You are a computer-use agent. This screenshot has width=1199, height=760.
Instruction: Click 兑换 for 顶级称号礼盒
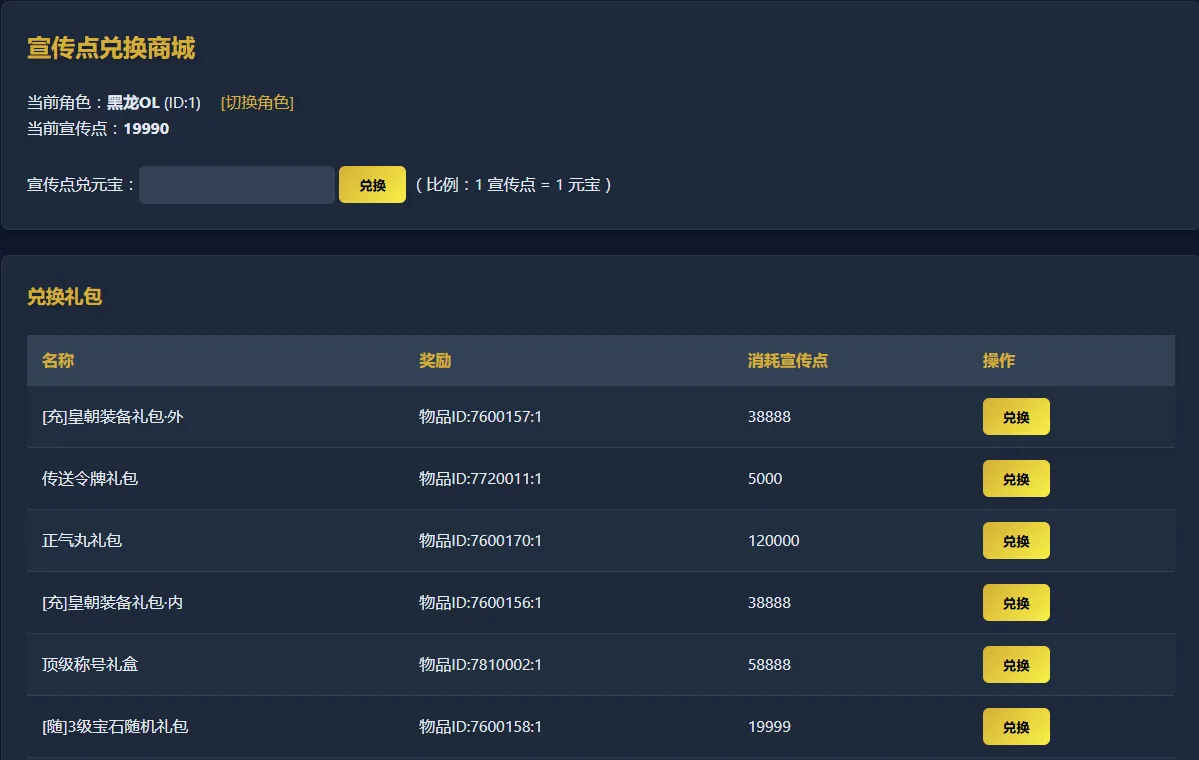pyautogui.click(x=1015, y=665)
